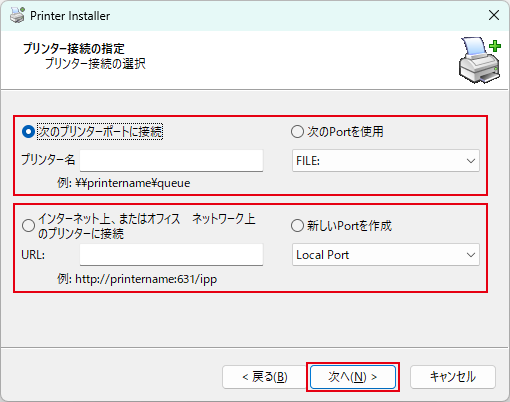
Task: Open the FILE: port dropdown
Action: point(386,161)
